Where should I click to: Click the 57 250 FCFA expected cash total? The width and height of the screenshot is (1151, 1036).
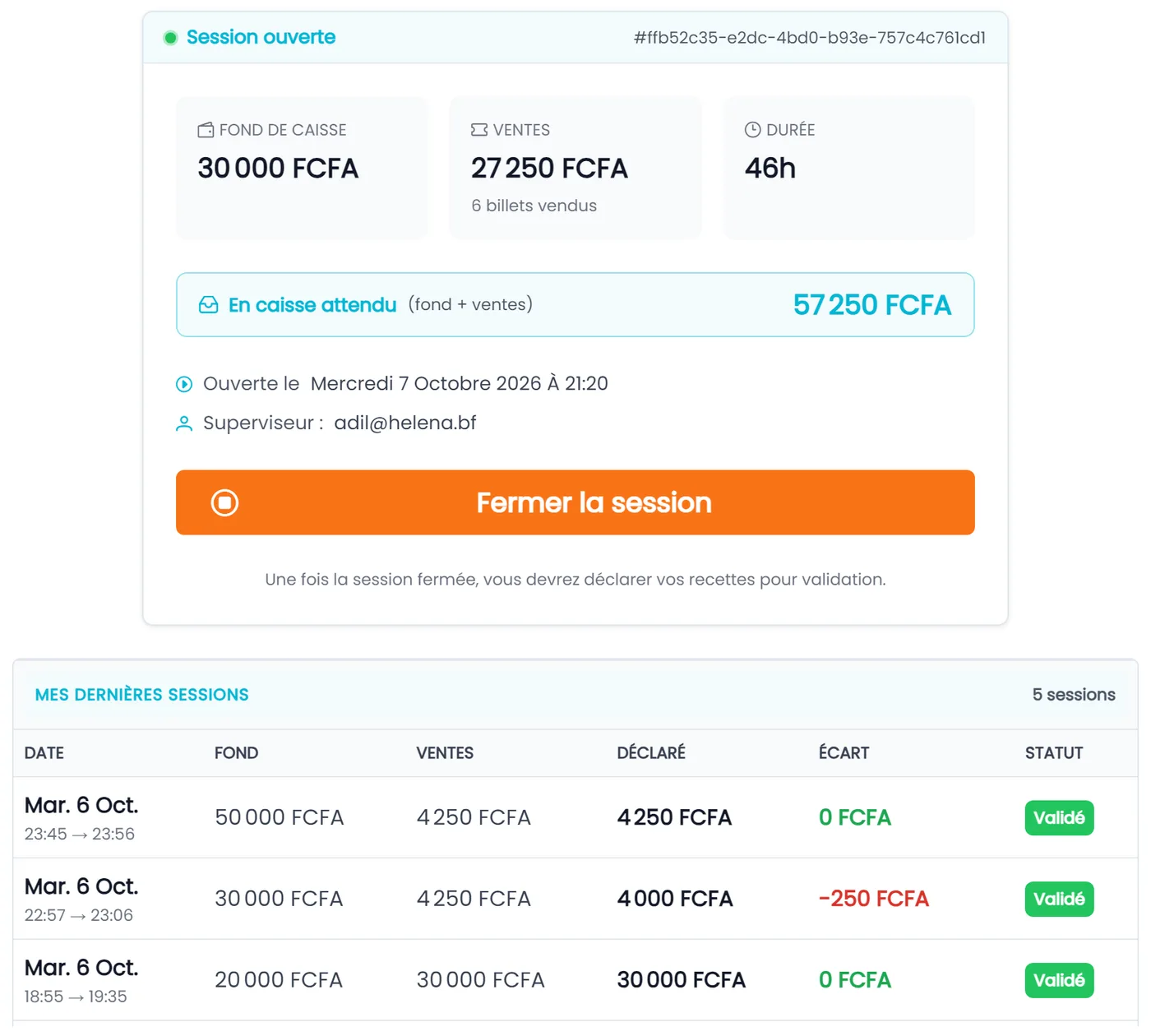tap(872, 305)
